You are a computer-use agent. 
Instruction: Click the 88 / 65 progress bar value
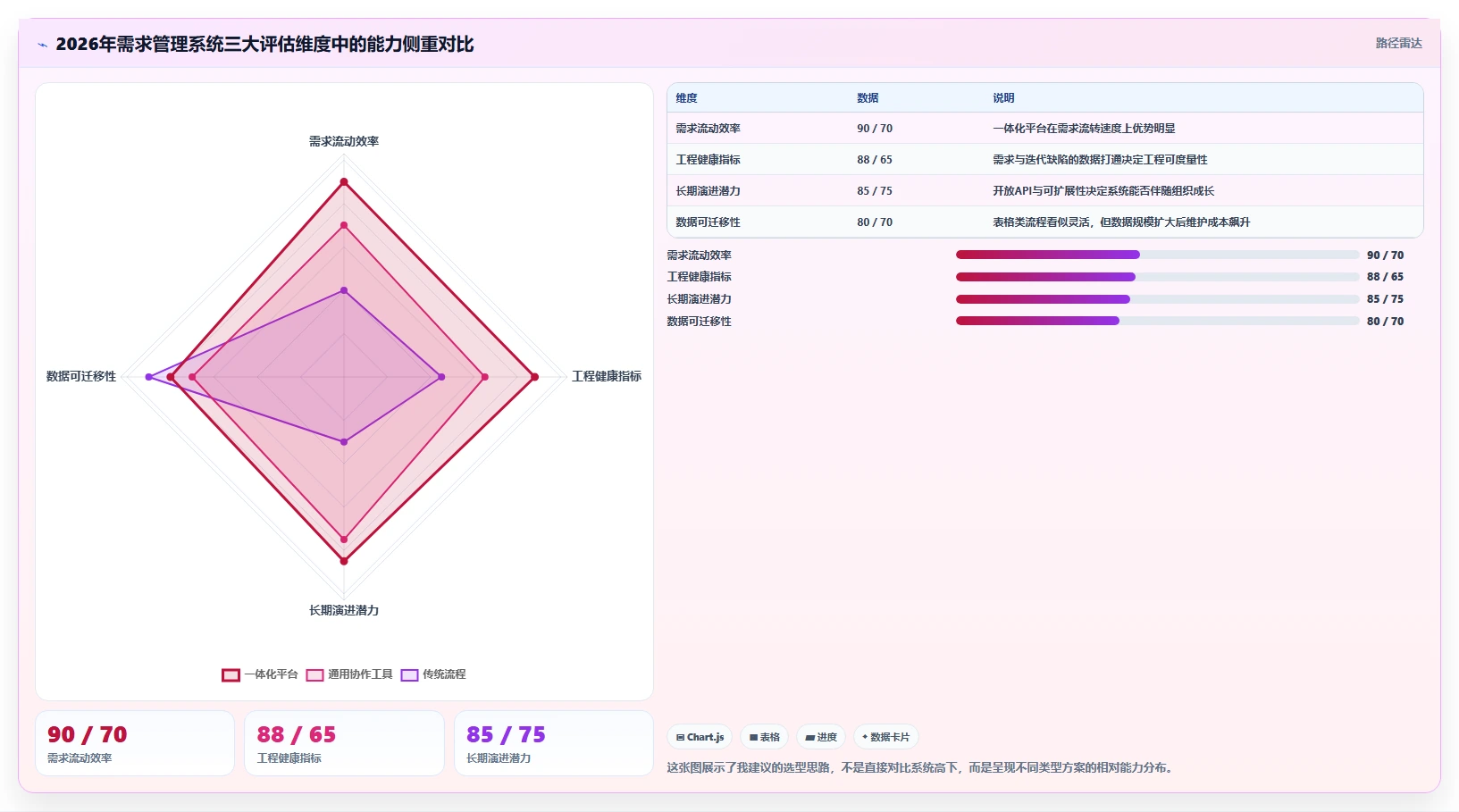[1385, 277]
